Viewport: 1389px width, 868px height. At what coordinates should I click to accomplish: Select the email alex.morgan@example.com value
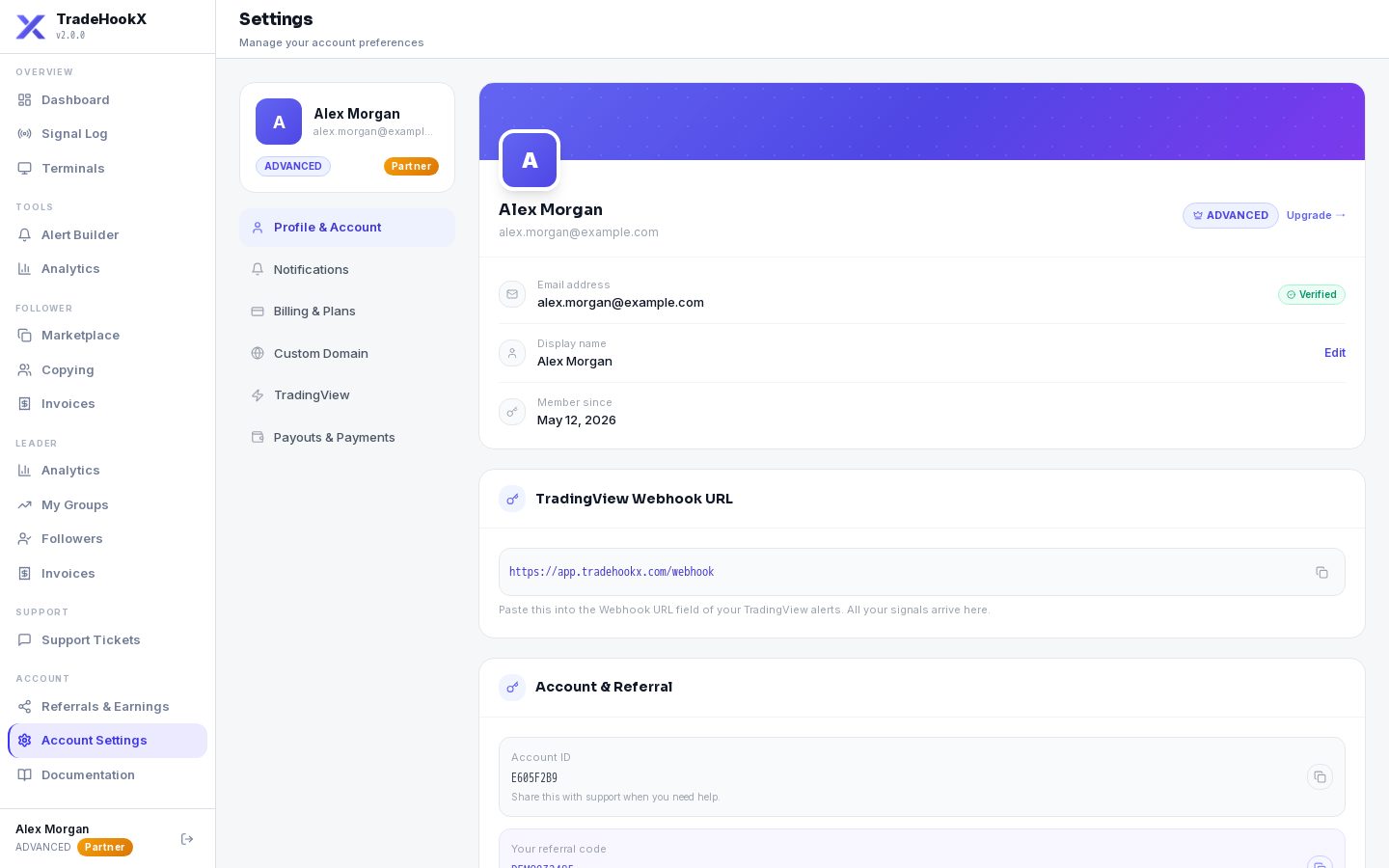click(620, 303)
